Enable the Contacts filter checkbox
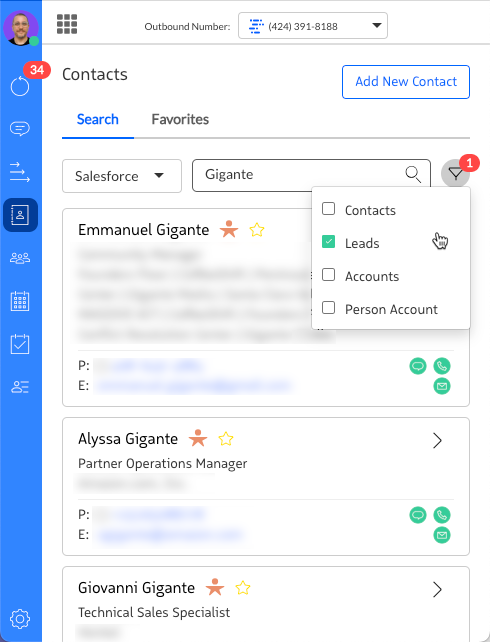Viewport: 490px width, 642px height. tap(328, 209)
